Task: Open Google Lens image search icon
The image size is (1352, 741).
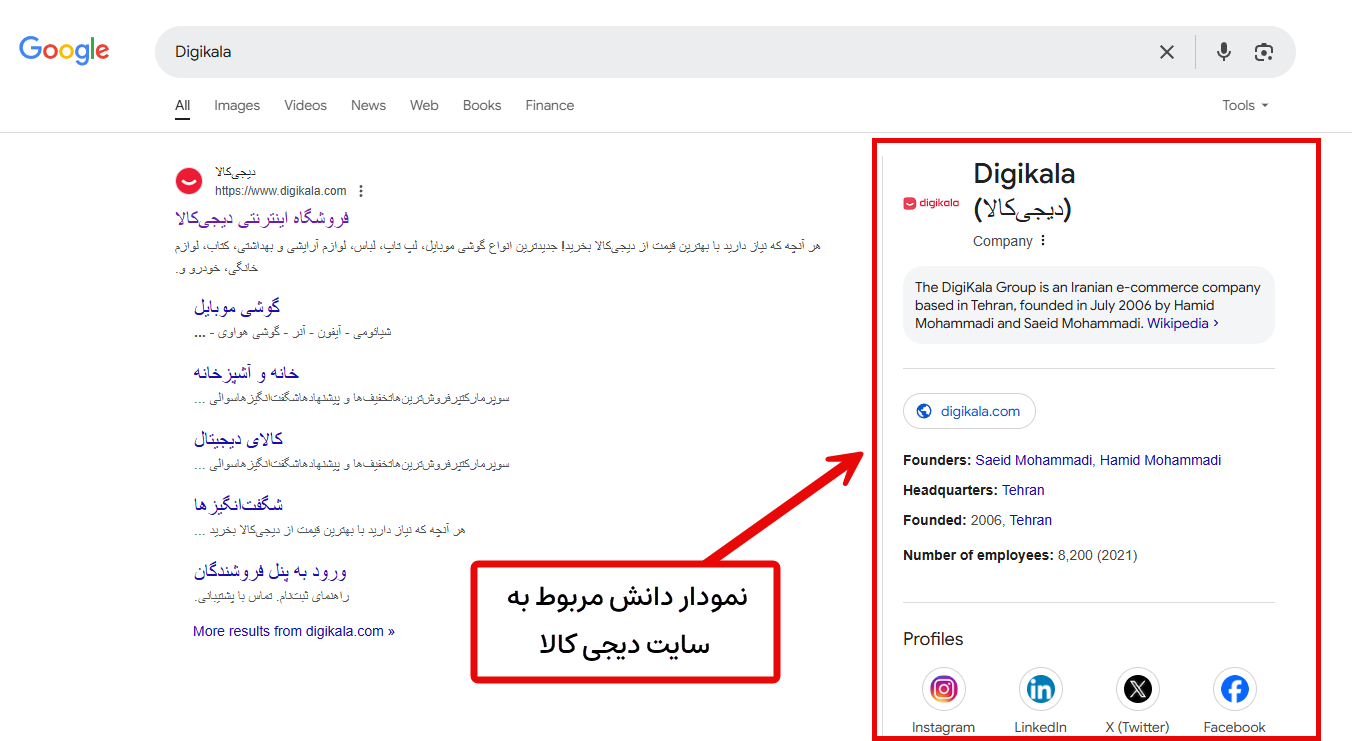Action: click(1264, 52)
